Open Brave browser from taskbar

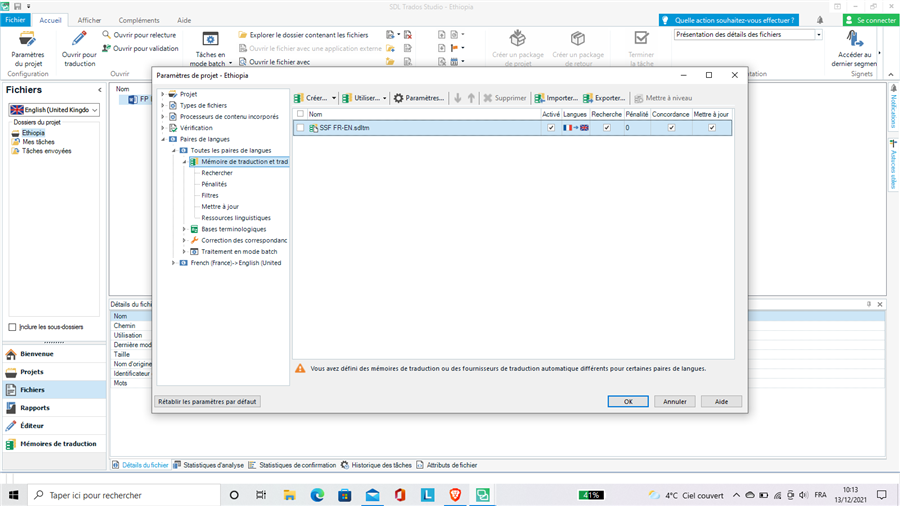pyautogui.click(x=455, y=495)
